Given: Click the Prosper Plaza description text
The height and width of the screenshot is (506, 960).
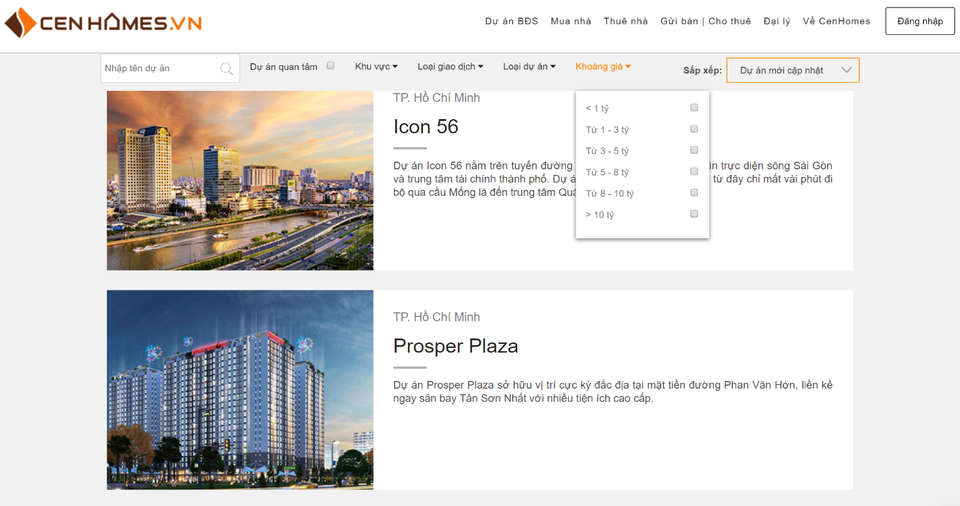Looking at the screenshot, I should tap(613, 391).
